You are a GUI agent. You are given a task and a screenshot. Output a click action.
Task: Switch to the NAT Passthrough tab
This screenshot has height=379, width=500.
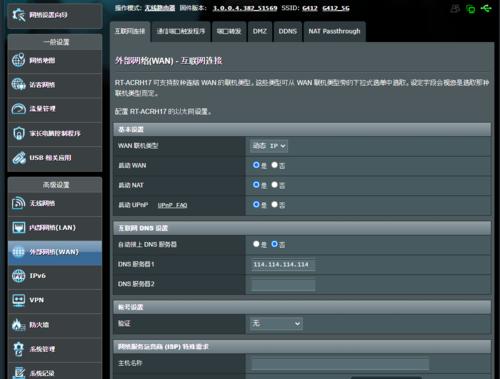click(334, 31)
